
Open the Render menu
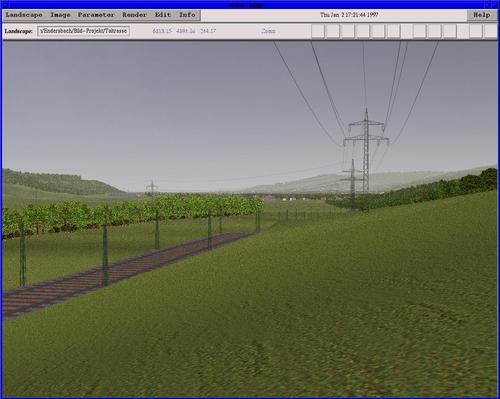click(134, 15)
